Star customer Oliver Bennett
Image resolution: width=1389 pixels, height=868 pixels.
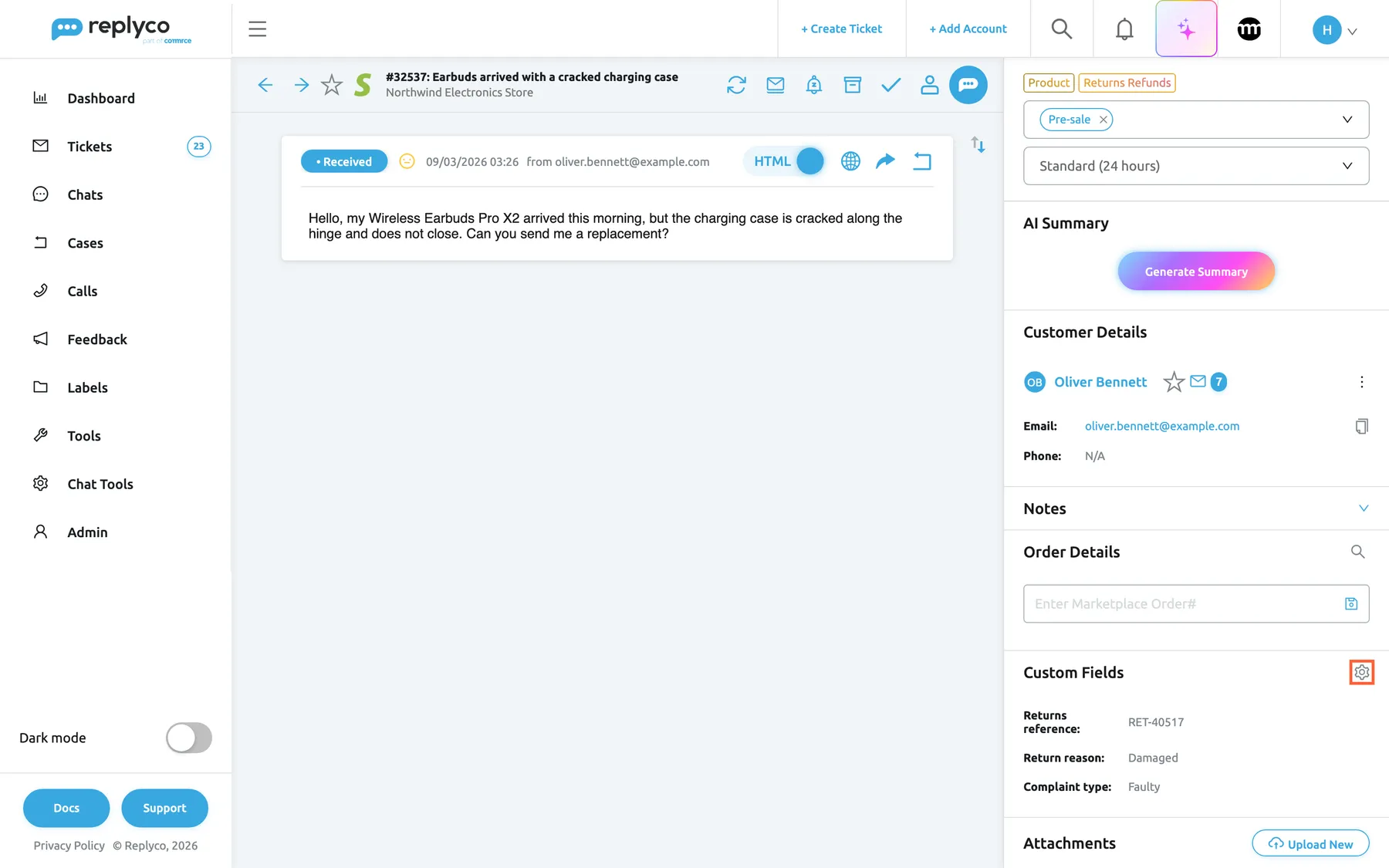(x=1174, y=382)
